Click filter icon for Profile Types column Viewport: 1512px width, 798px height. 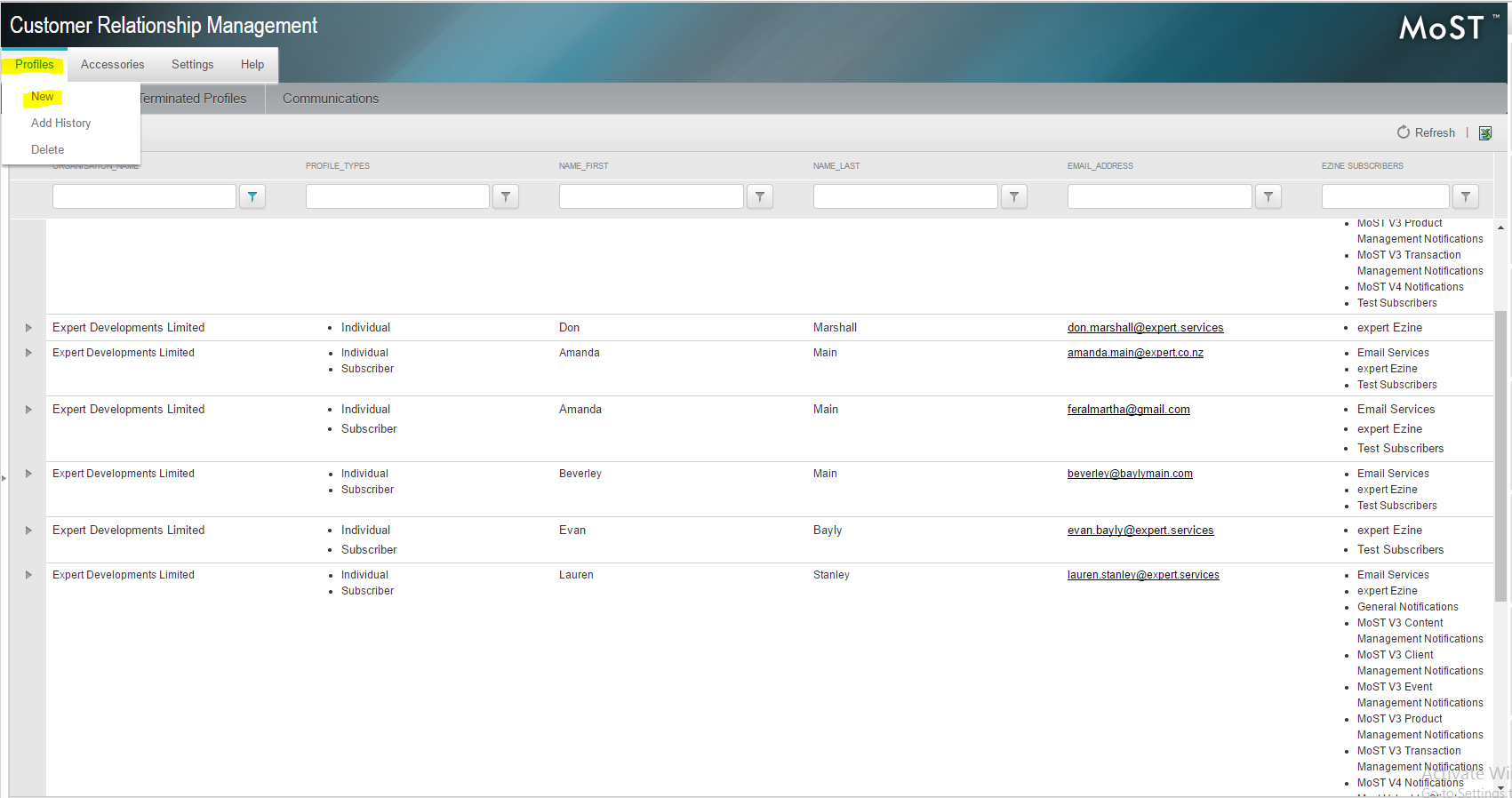click(x=506, y=196)
